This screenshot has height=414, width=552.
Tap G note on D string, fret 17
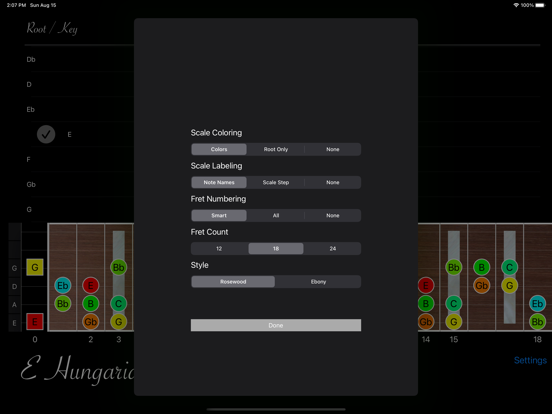[x=509, y=285]
